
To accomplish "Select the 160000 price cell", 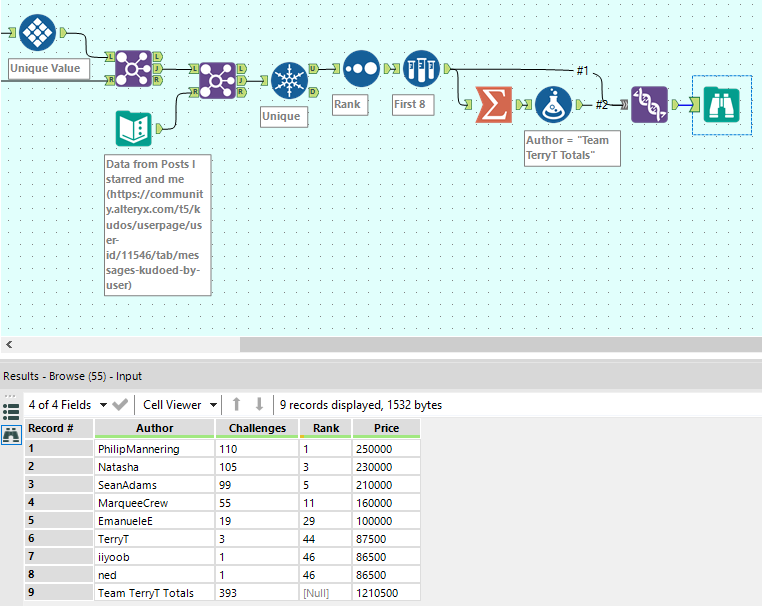I will click(386, 503).
